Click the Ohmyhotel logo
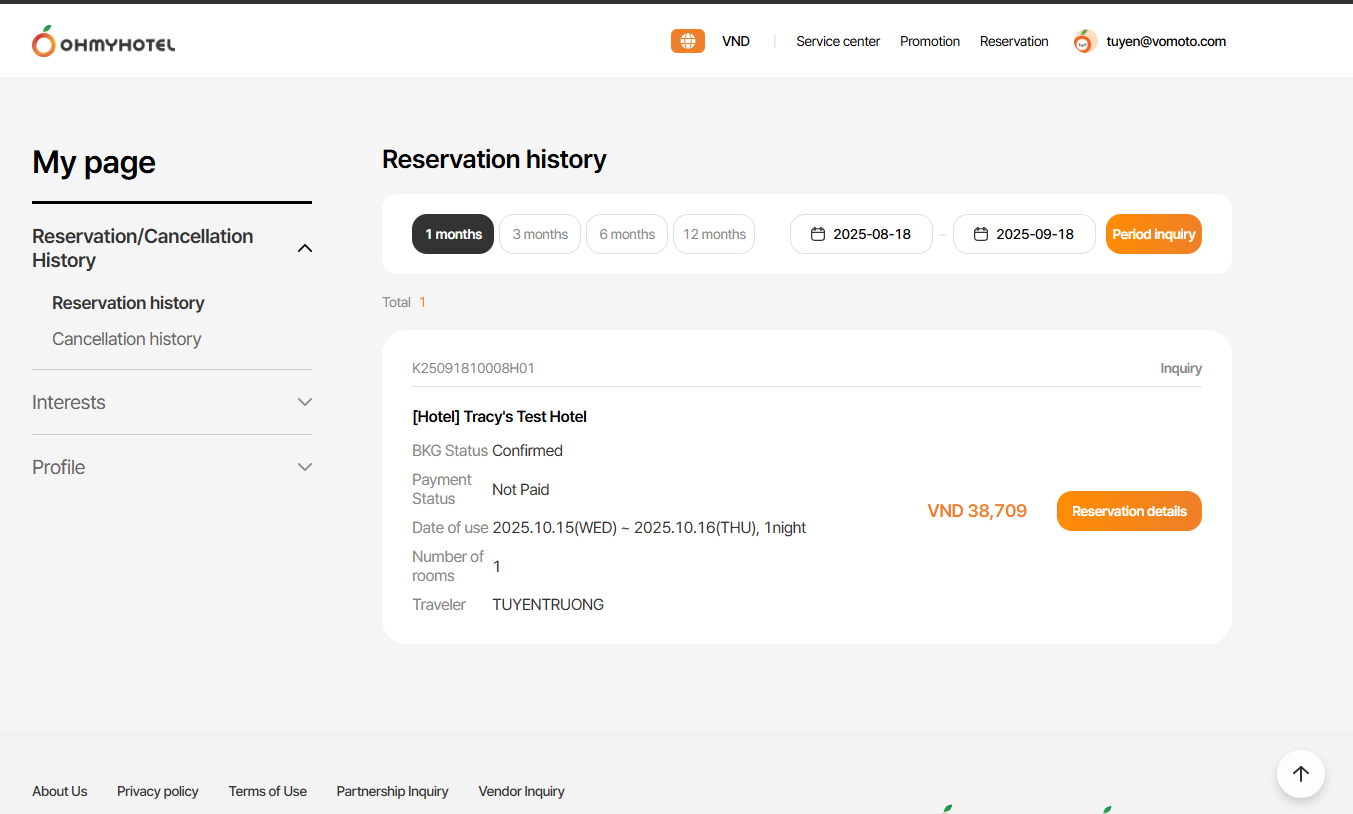 pyautogui.click(x=104, y=42)
